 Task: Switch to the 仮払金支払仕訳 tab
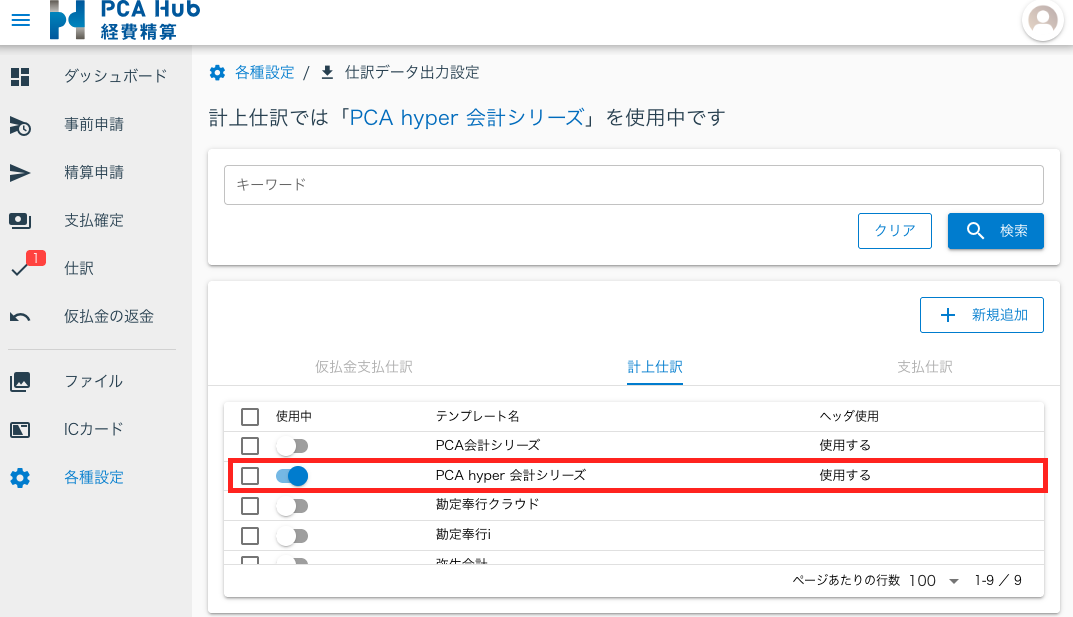363,367
